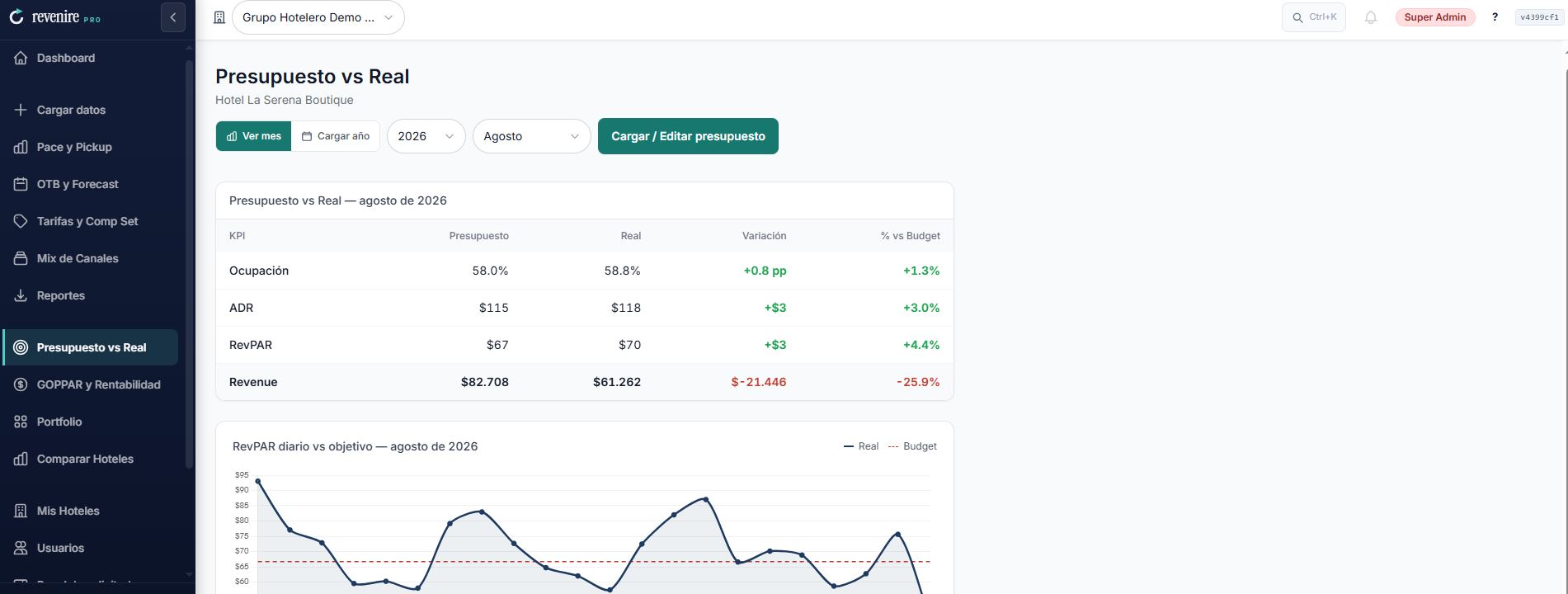This screenshot has height=594, width=1568.
Task: Click the % vs Budget column header
Action: click(911, 236)
